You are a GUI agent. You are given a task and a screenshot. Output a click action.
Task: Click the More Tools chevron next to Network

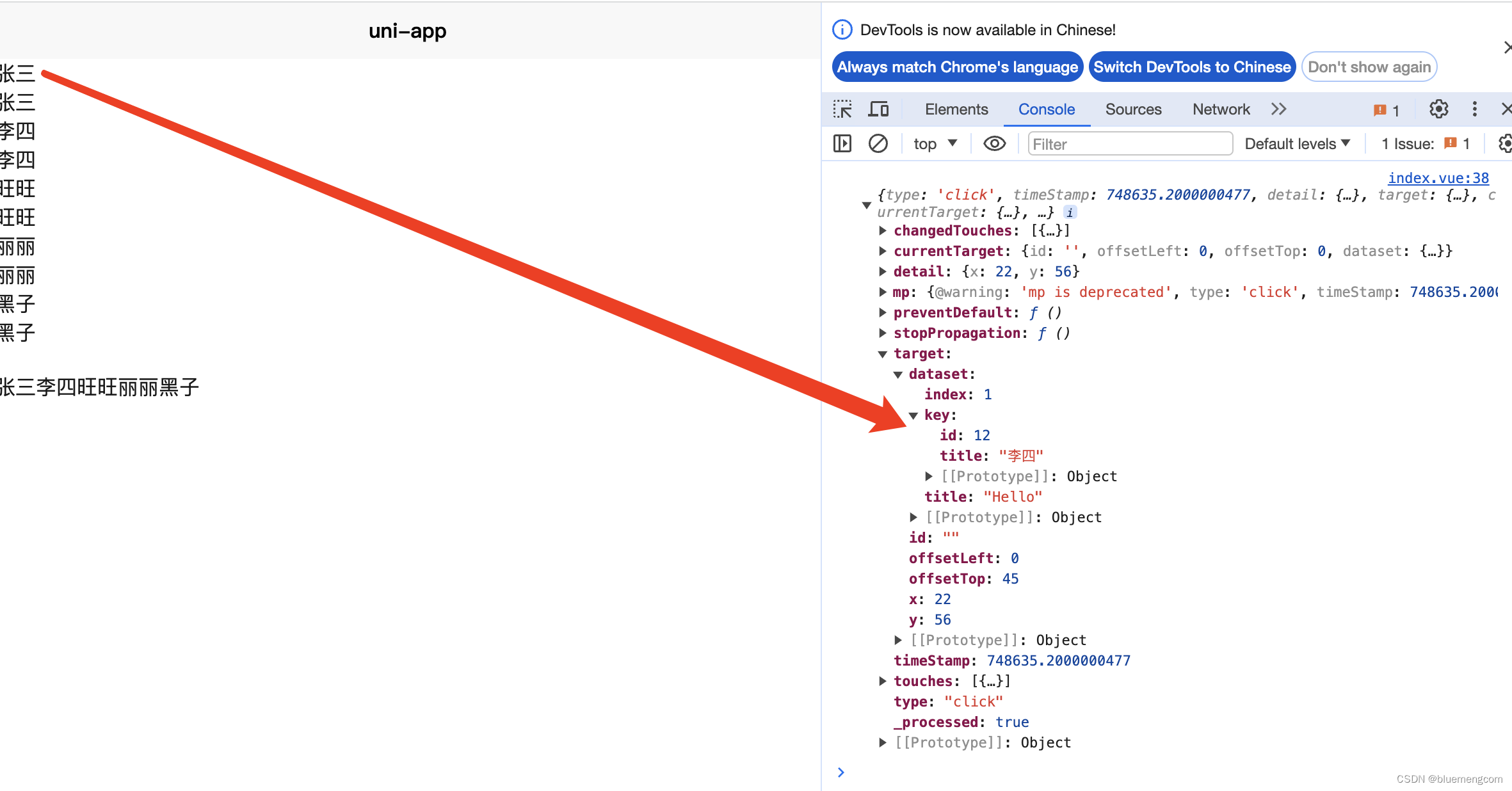click(x=1278, y=109)
